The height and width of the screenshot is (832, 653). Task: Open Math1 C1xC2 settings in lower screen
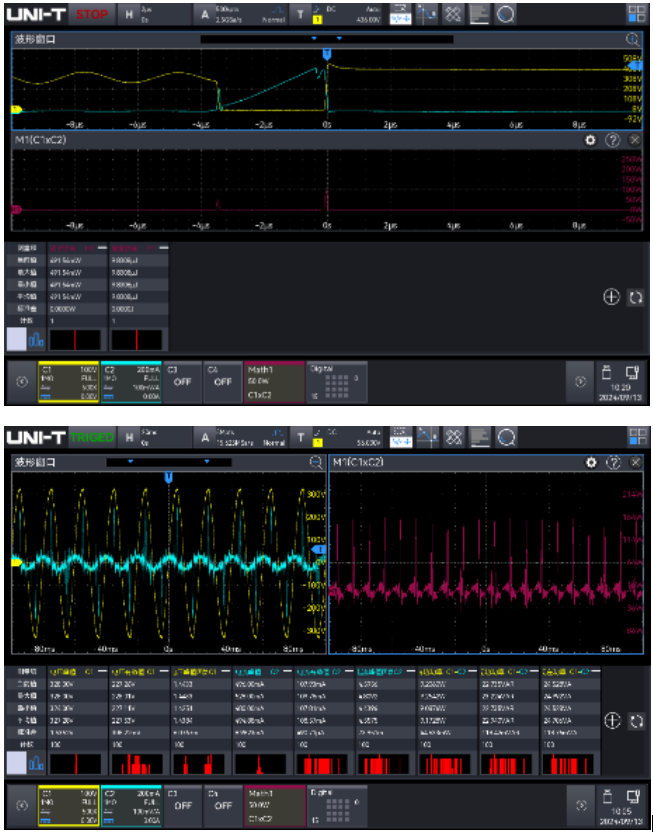(x=274, y=802)
